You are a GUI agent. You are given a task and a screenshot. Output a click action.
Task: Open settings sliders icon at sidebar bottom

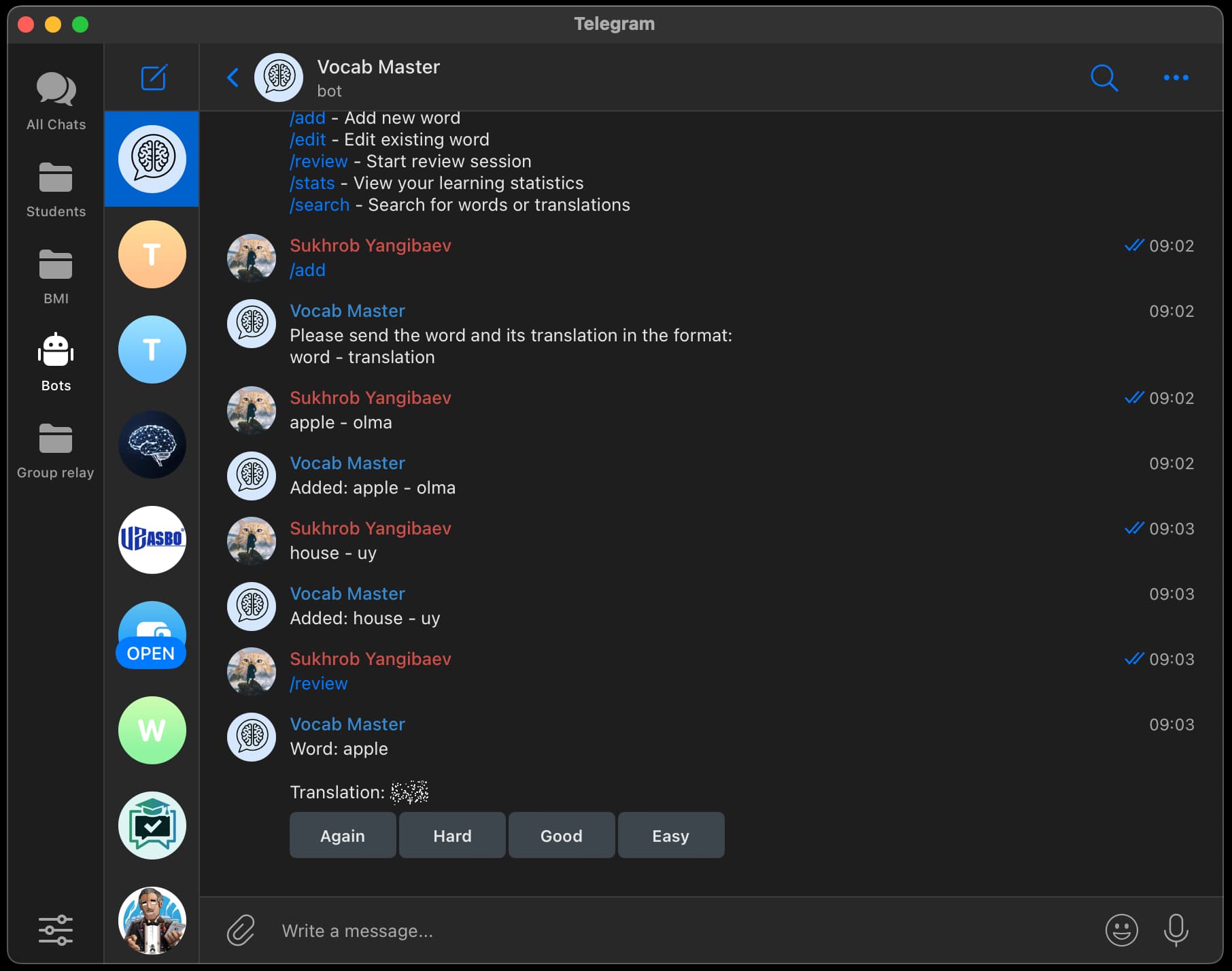click(56, 930)
